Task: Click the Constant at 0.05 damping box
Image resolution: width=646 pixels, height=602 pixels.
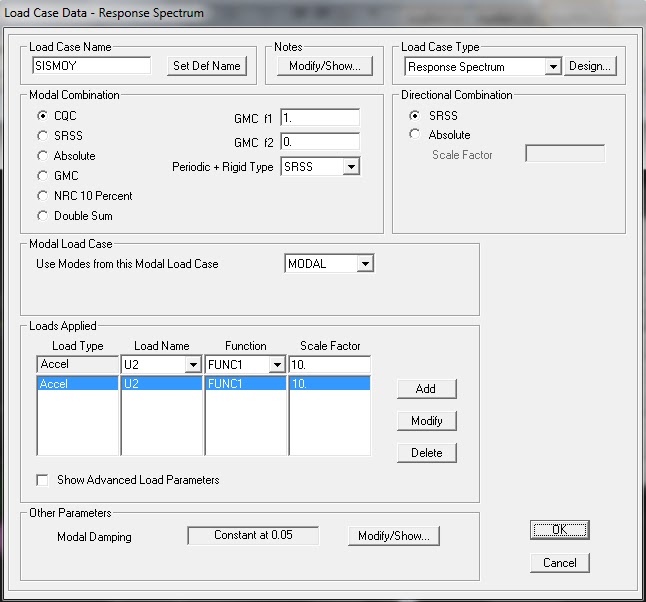Action: point(253,535)
